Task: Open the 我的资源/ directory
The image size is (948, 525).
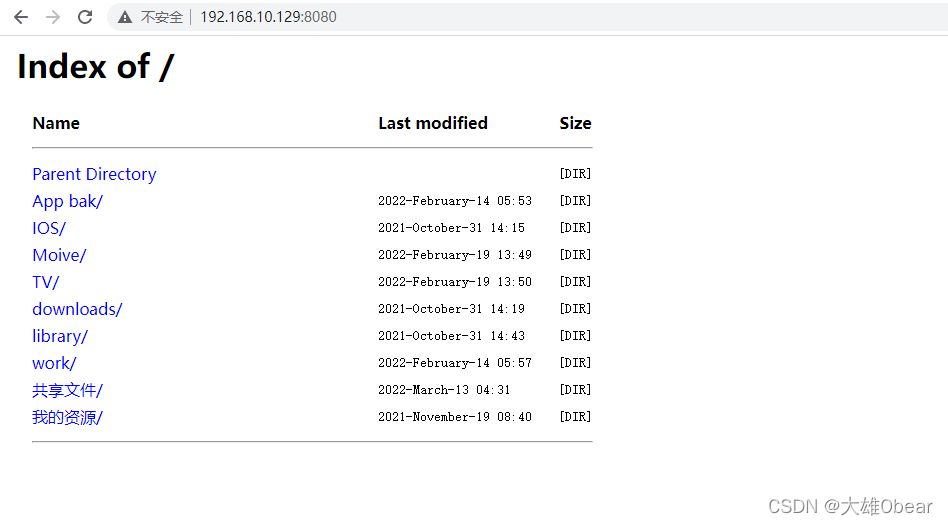Action: coord(67,417)
